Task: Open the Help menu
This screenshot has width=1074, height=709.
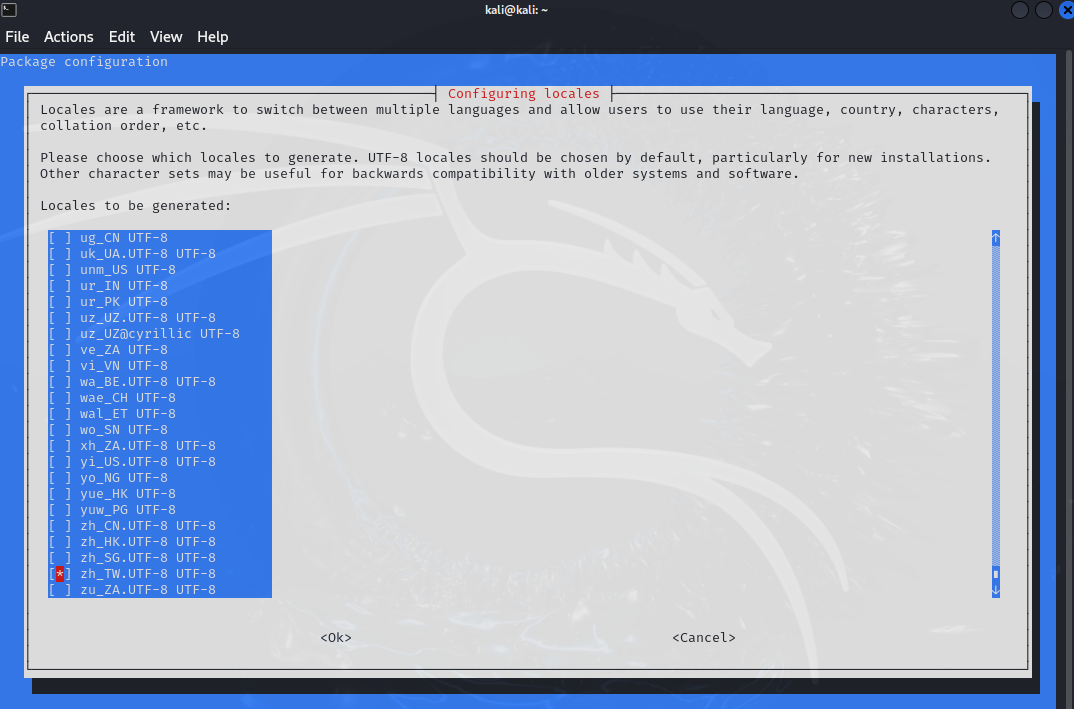Action: (x=212, y=37)
